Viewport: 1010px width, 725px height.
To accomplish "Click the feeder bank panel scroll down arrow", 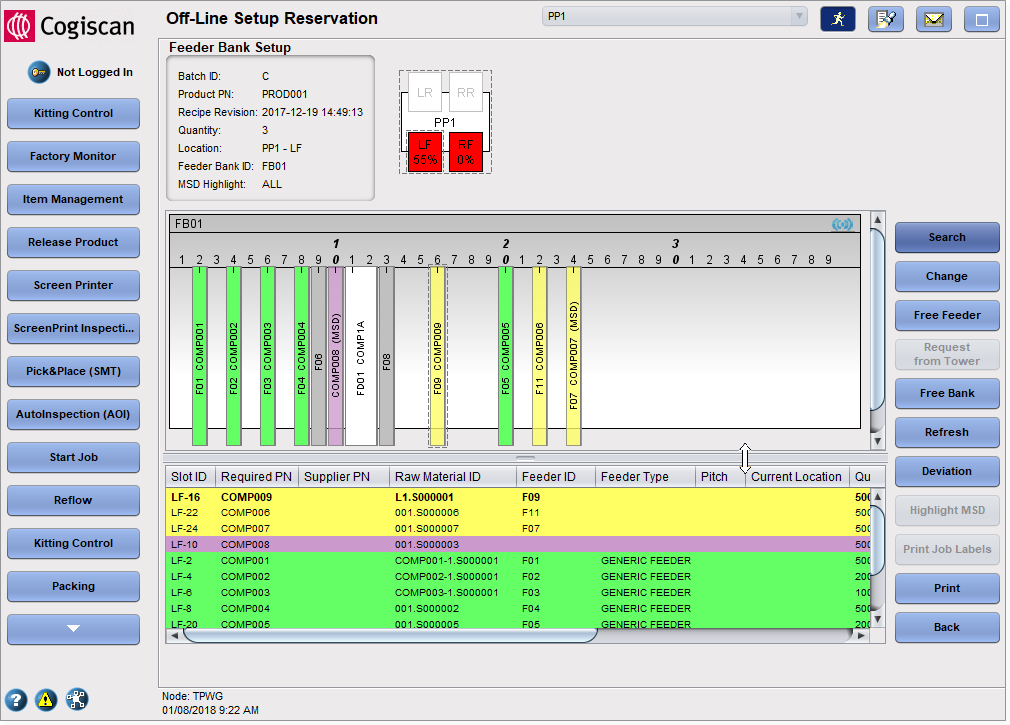I will tap(877, 442).
